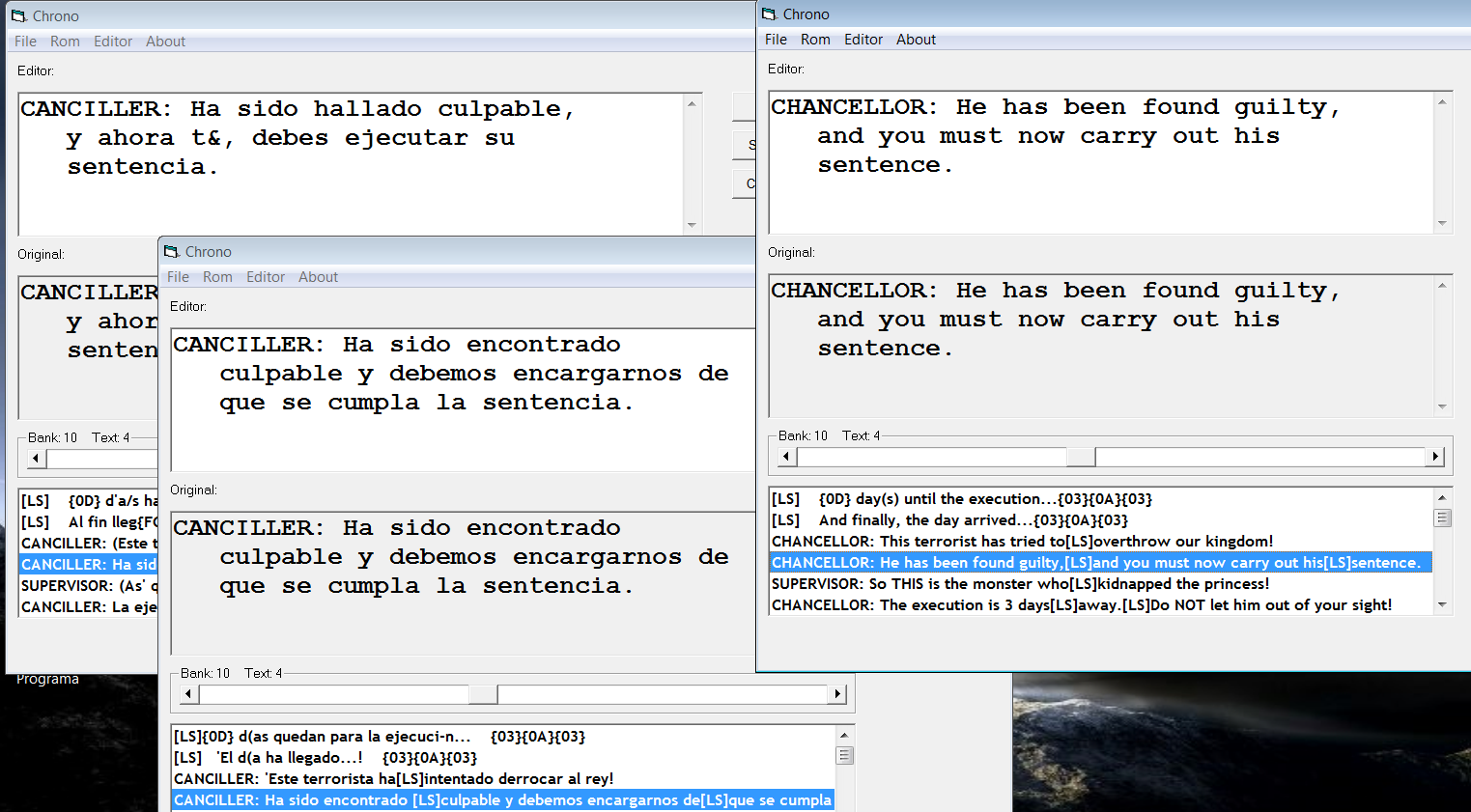Click the Chrono icon in the English window title bar
The width and height of the screenshot is (1471, 812).
coord(769,14)
